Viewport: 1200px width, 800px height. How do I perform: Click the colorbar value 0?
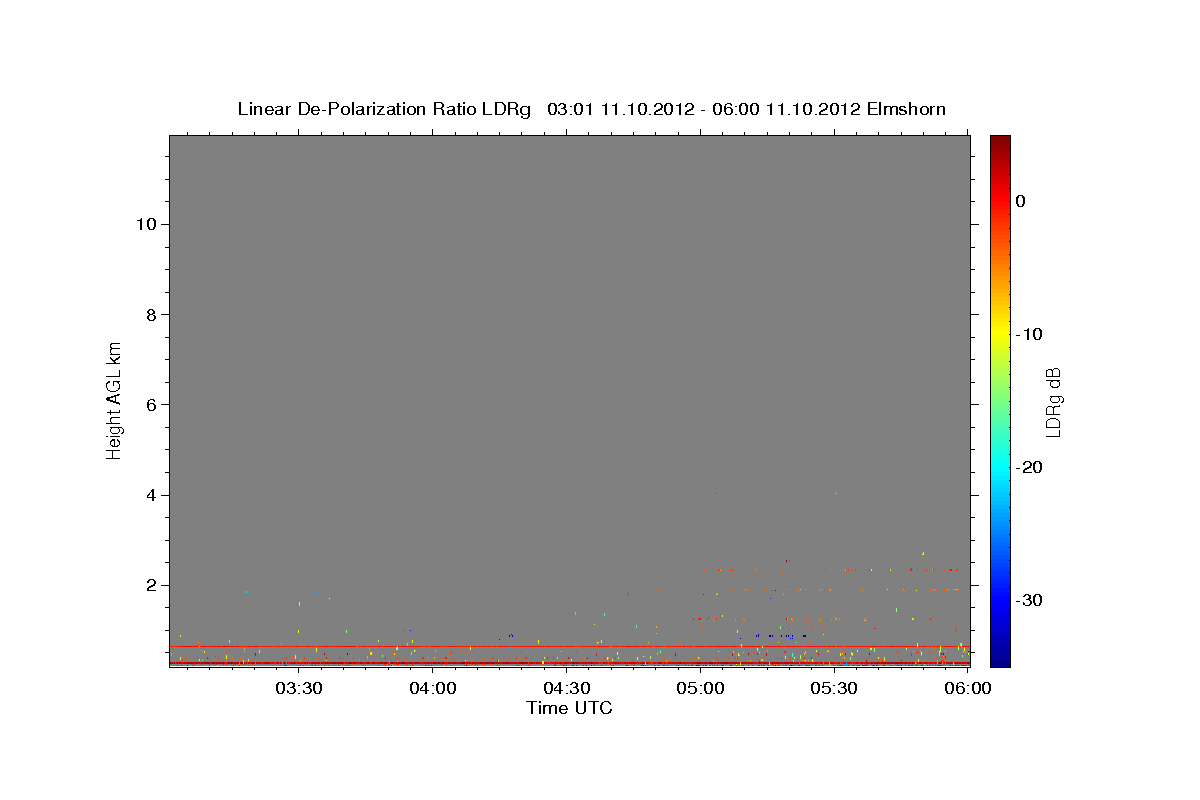pos(1021,201)
